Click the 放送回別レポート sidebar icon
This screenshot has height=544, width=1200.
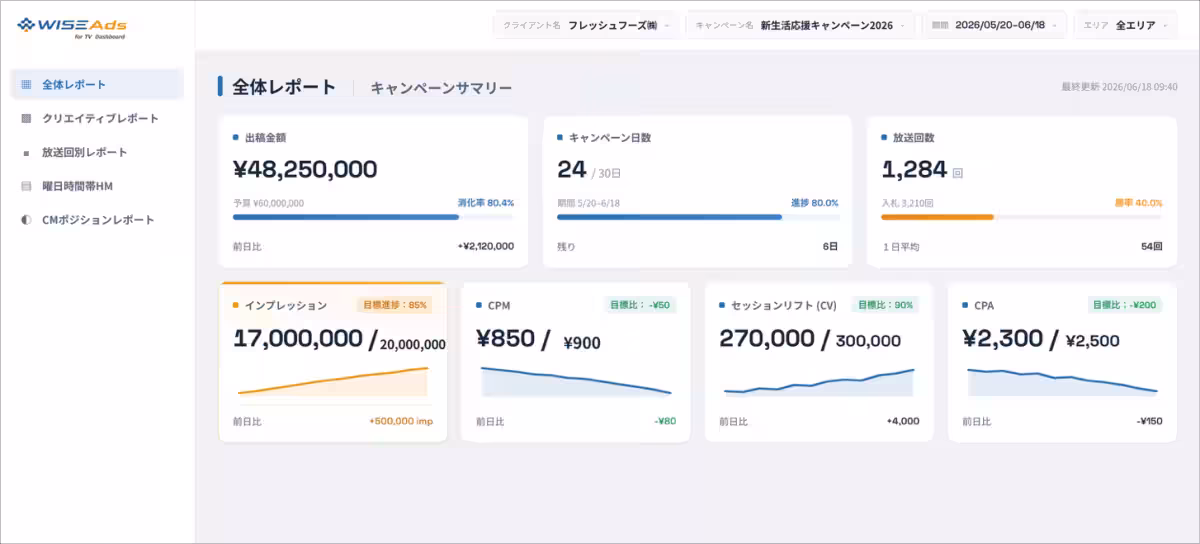click(x=26, y=153)
